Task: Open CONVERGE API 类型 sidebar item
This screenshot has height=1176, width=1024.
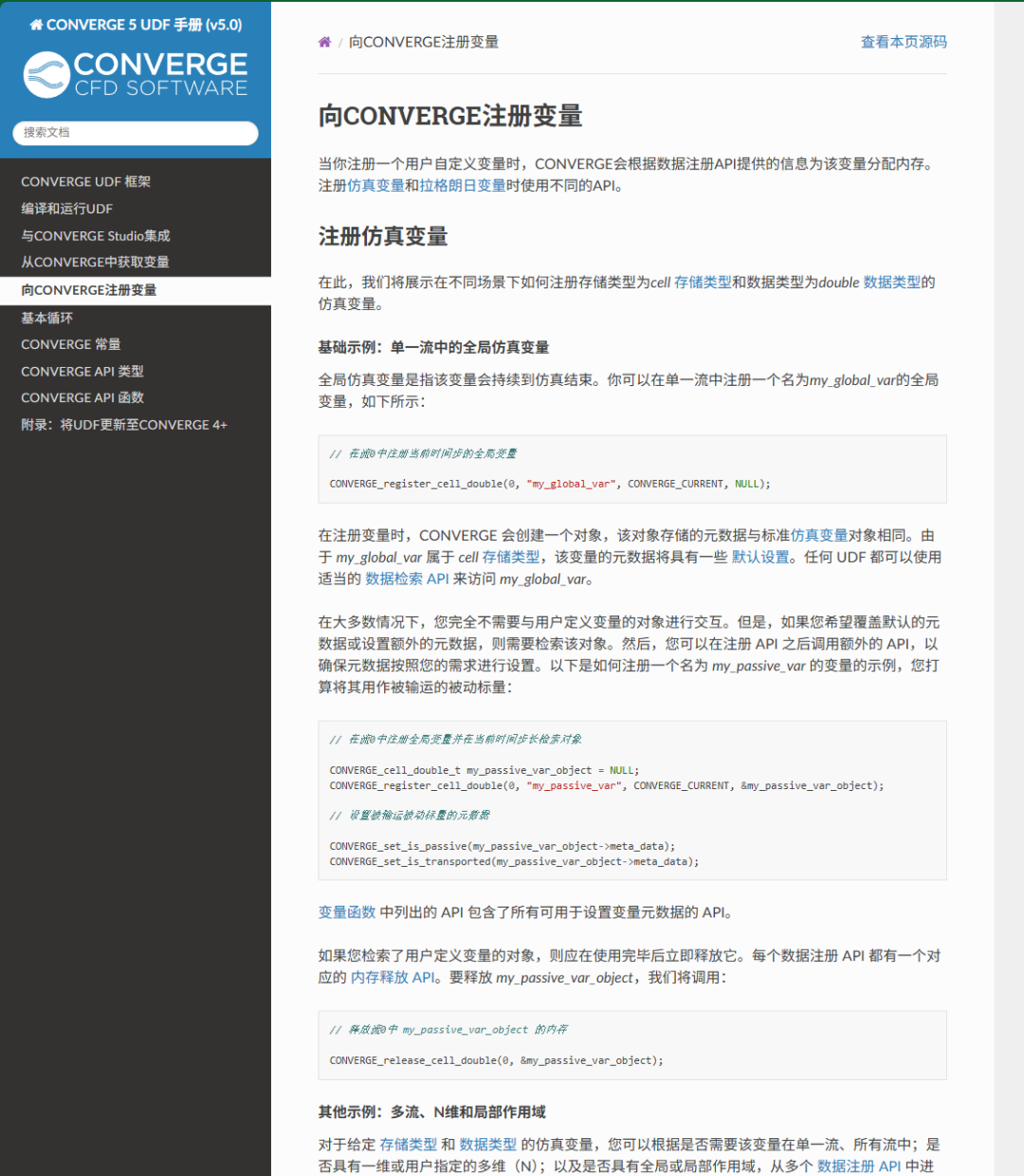Action: pyautogui.click(x=82, y=371)
